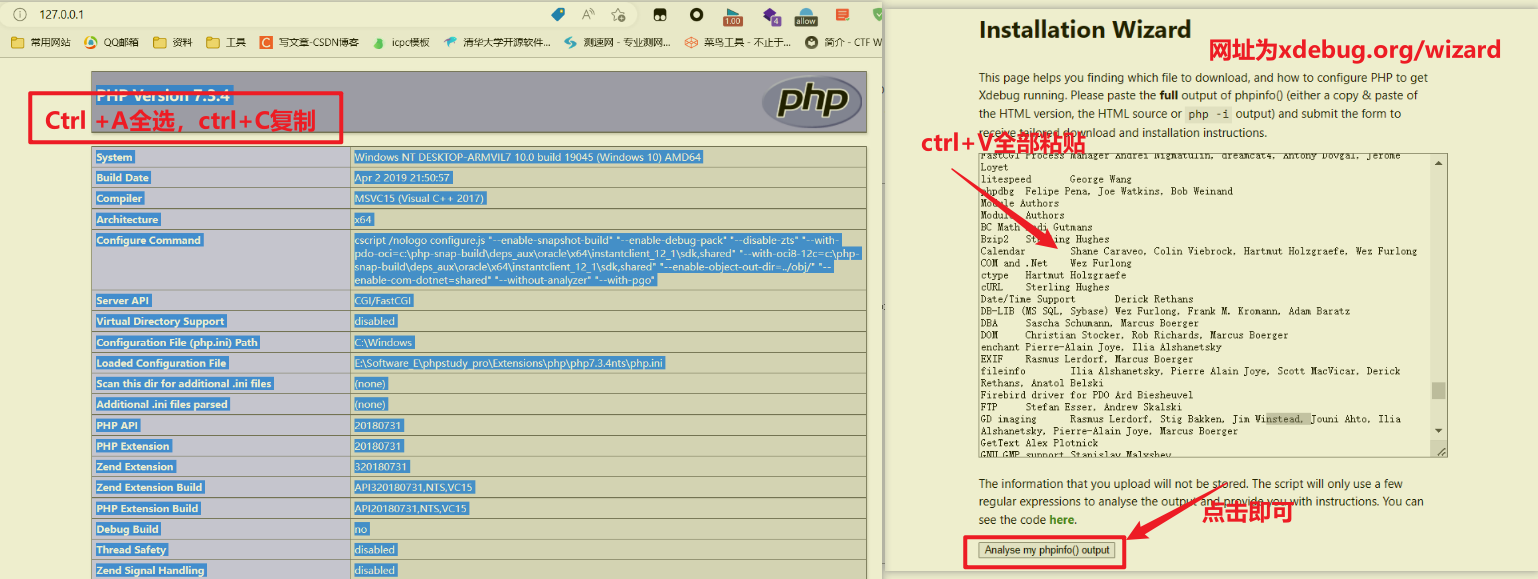Click the API320180731,NTS,VC15 value
The image size is (1538, 579).
tap(414, 488)
